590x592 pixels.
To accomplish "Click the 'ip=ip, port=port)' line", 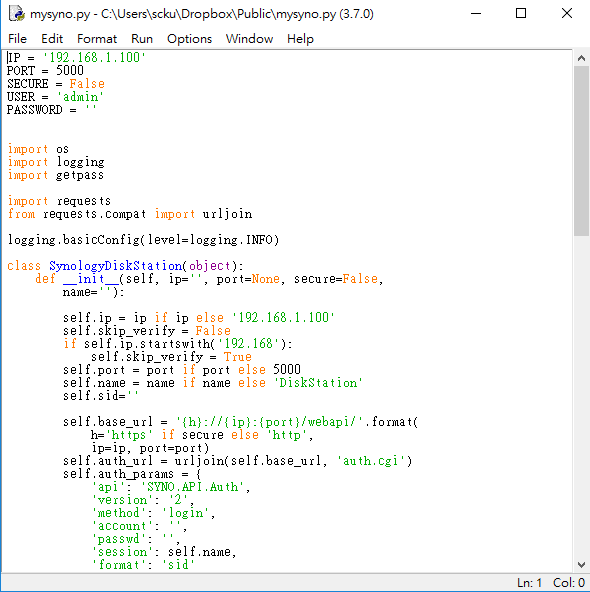I will coord(150,448).
